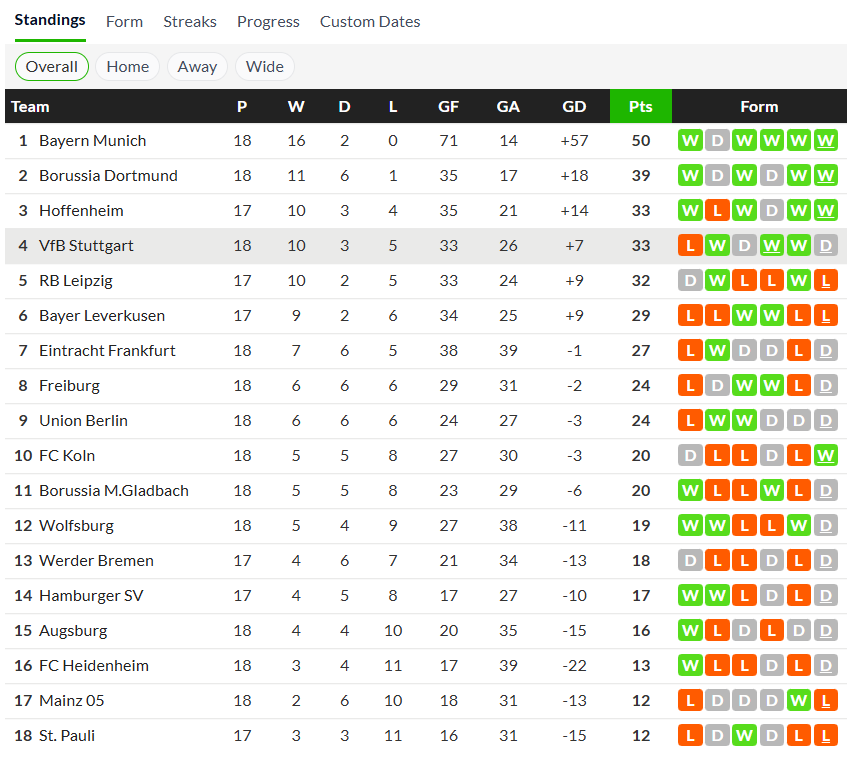Open the Streaks tab
The width and height of the screenshot is (852, 762).
point(190,21)
